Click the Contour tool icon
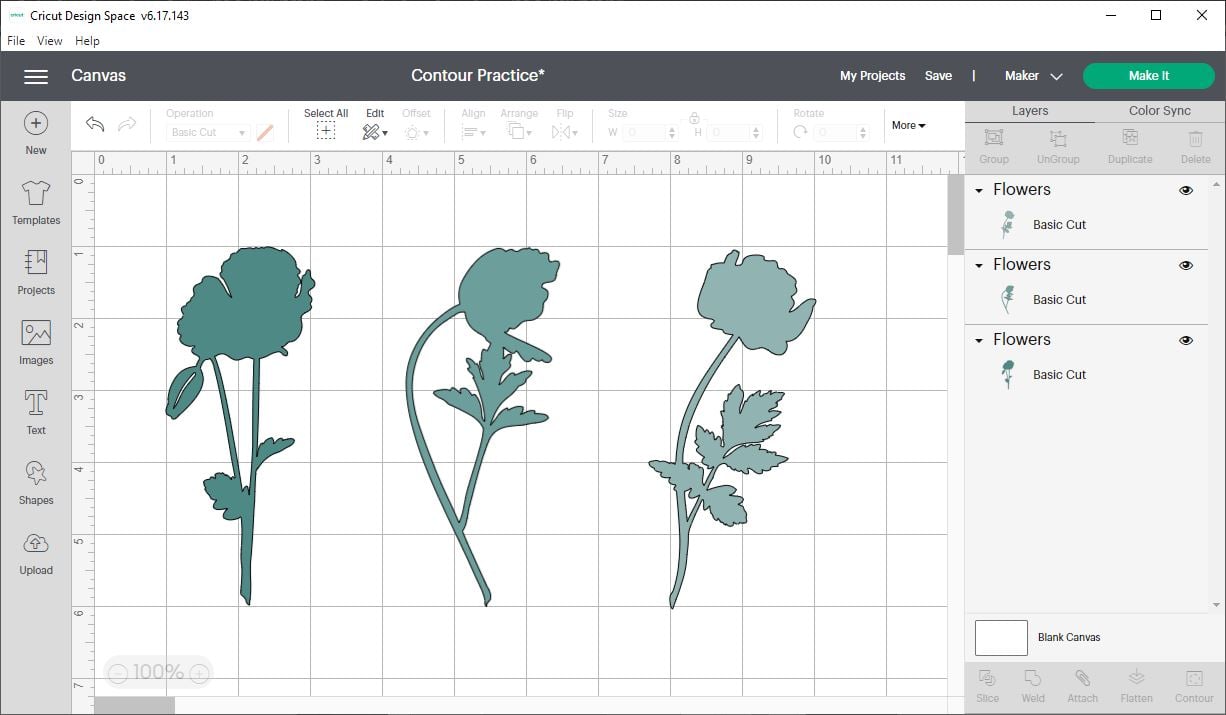 pos(1193,685)
